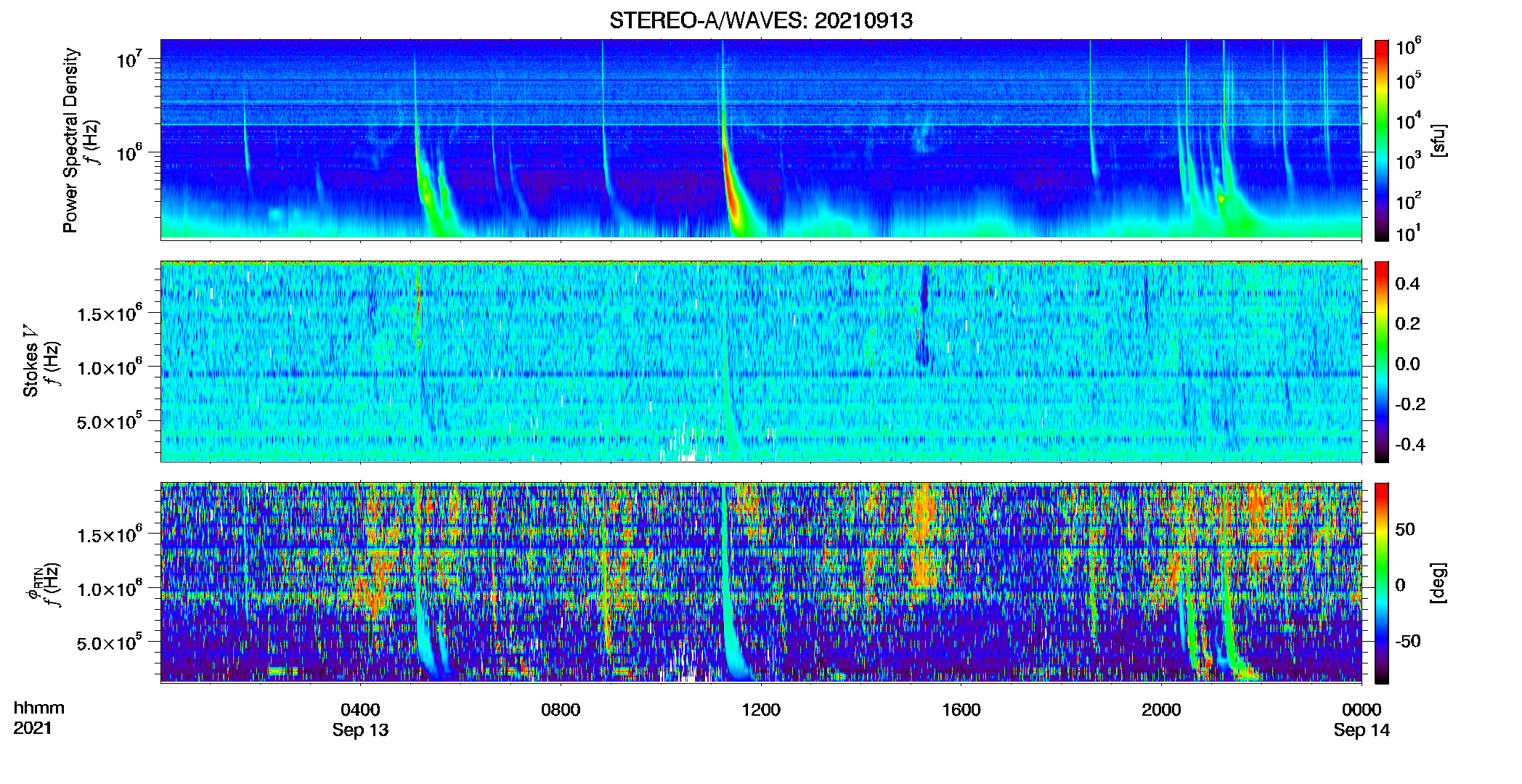This screenshot has height=784, width=1522.
Task: Click 1.5×10^6 tick on Stokes V panel
Action: click(110, 314)
